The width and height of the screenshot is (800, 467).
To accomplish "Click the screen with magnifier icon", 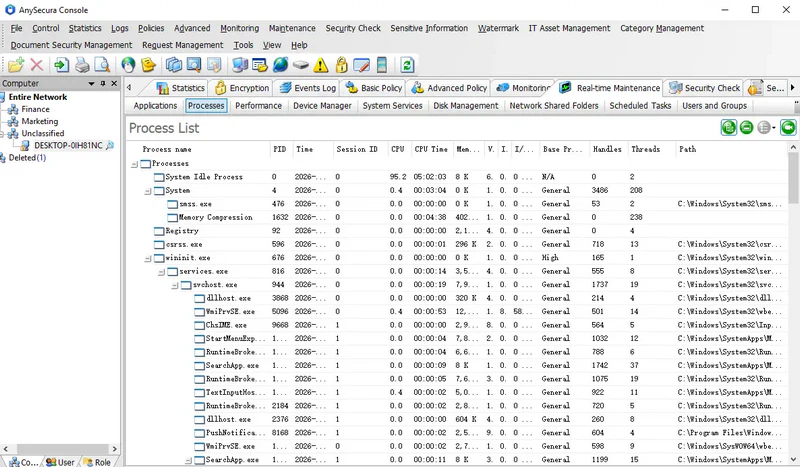I will click(x=194, y=65).
